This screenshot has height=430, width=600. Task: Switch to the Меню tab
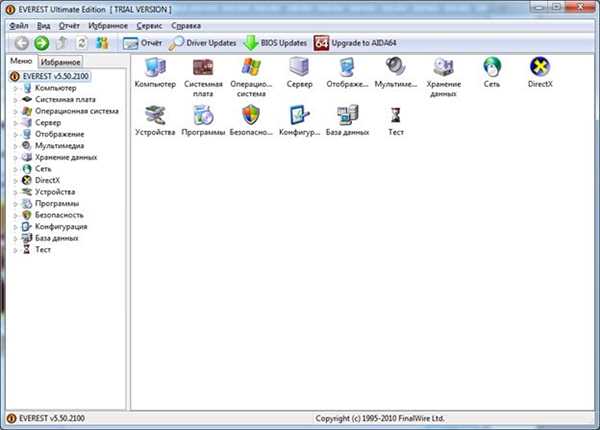coord(21,61)
